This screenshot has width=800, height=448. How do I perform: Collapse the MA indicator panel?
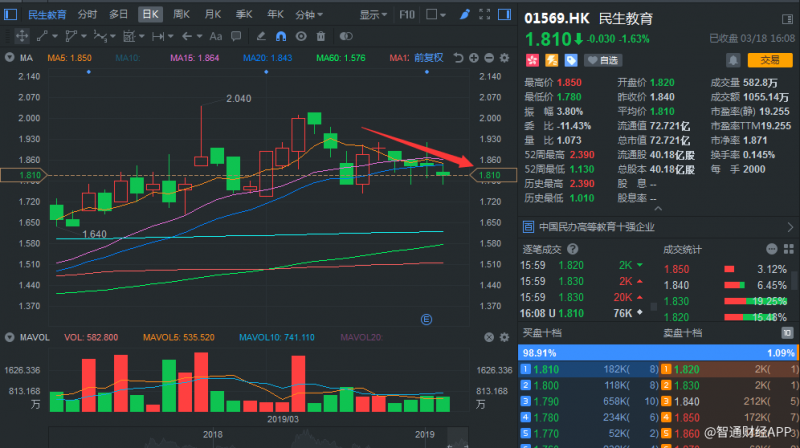tap(9, 58)
